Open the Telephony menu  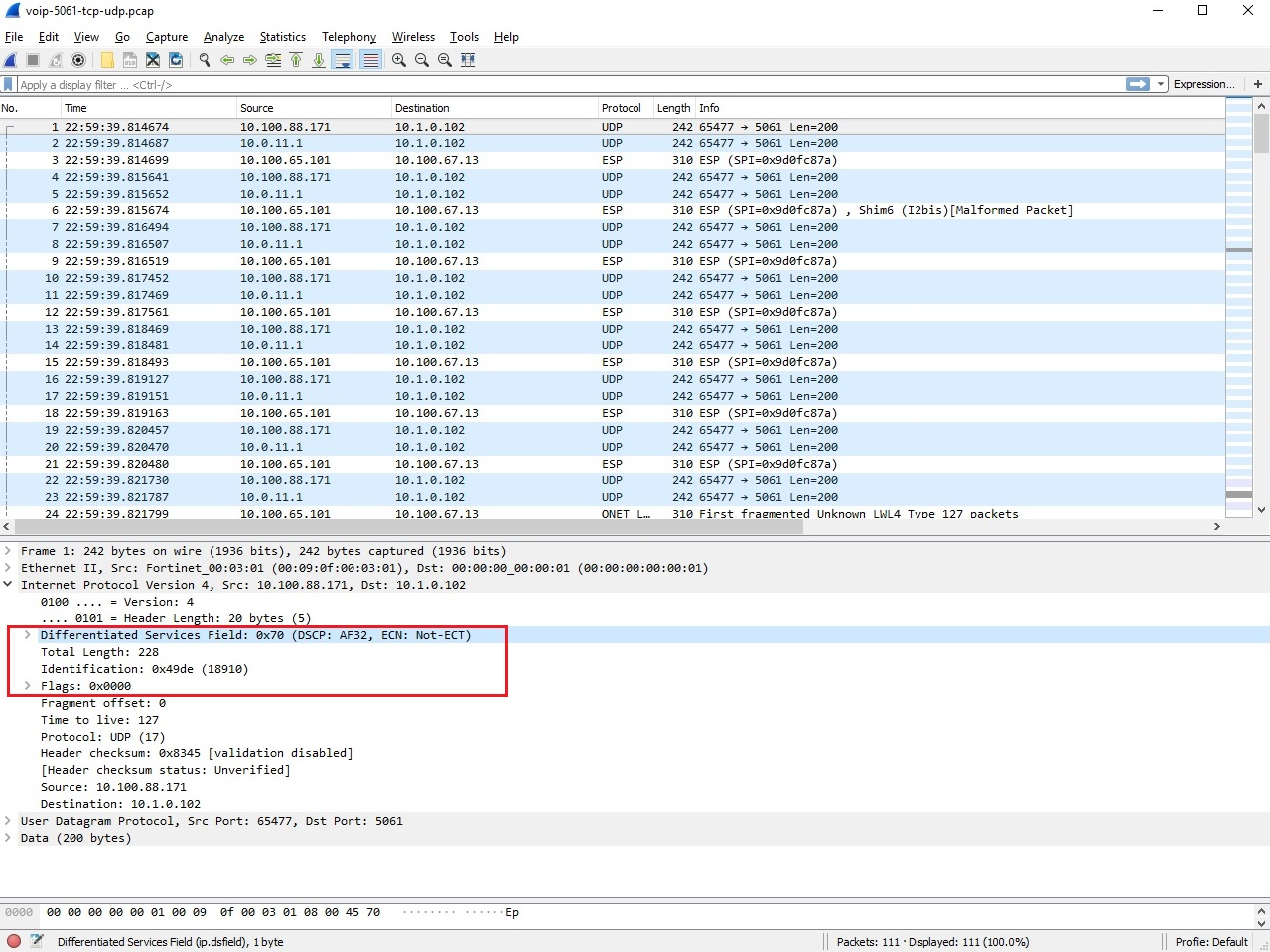pyautogui.click(x=349, y=37)
